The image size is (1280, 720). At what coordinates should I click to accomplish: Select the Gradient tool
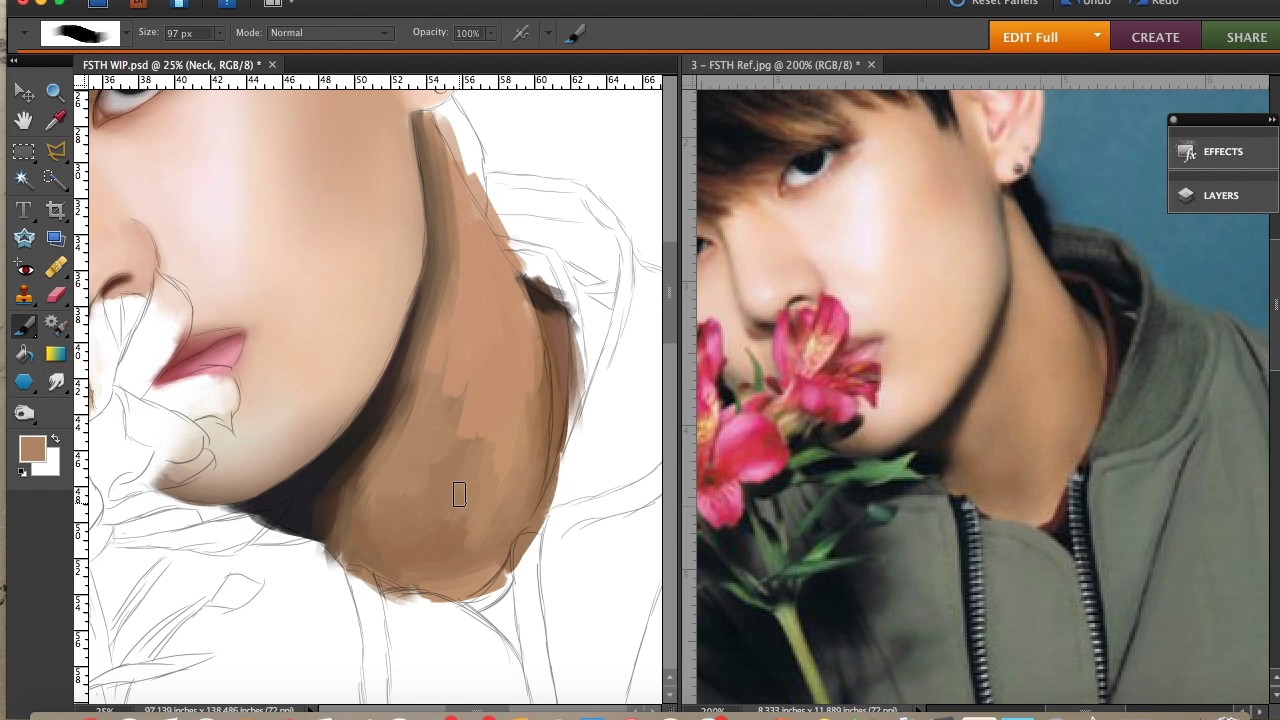click(x=55, y=354)
